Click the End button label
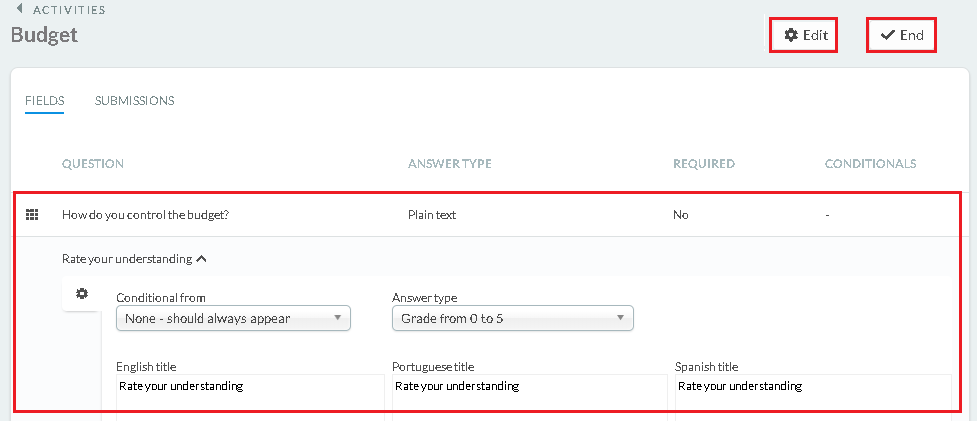 (912, 35)
